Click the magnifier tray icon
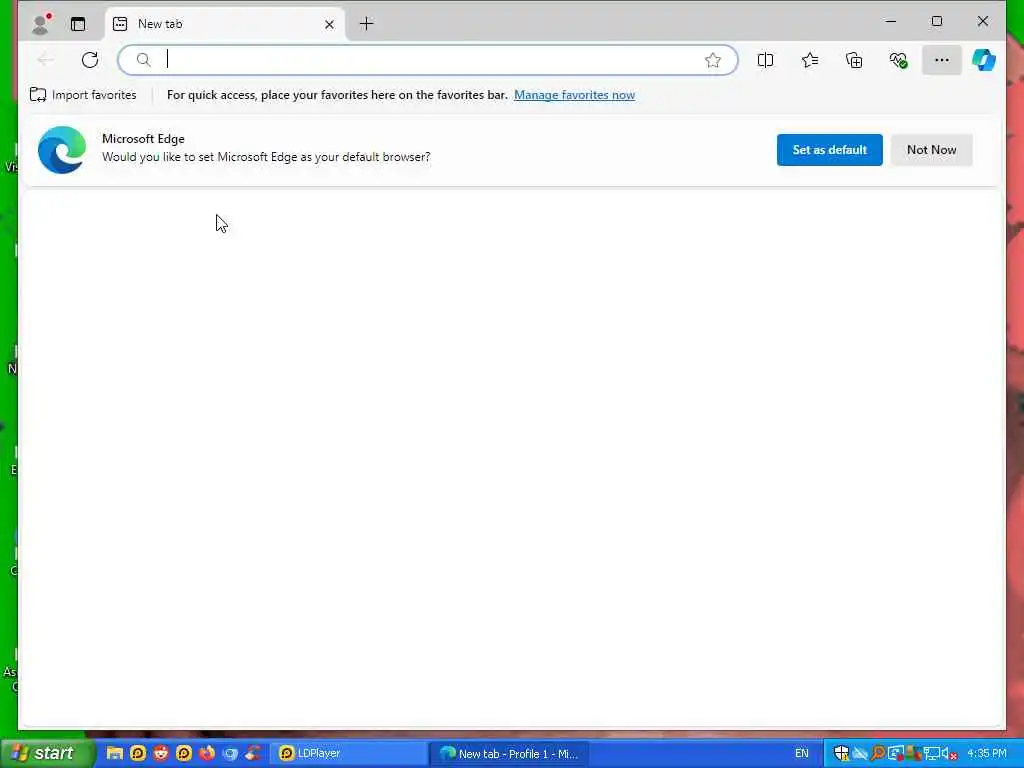The height and width of the screenshot is (768, 1024). pos(878,754)
